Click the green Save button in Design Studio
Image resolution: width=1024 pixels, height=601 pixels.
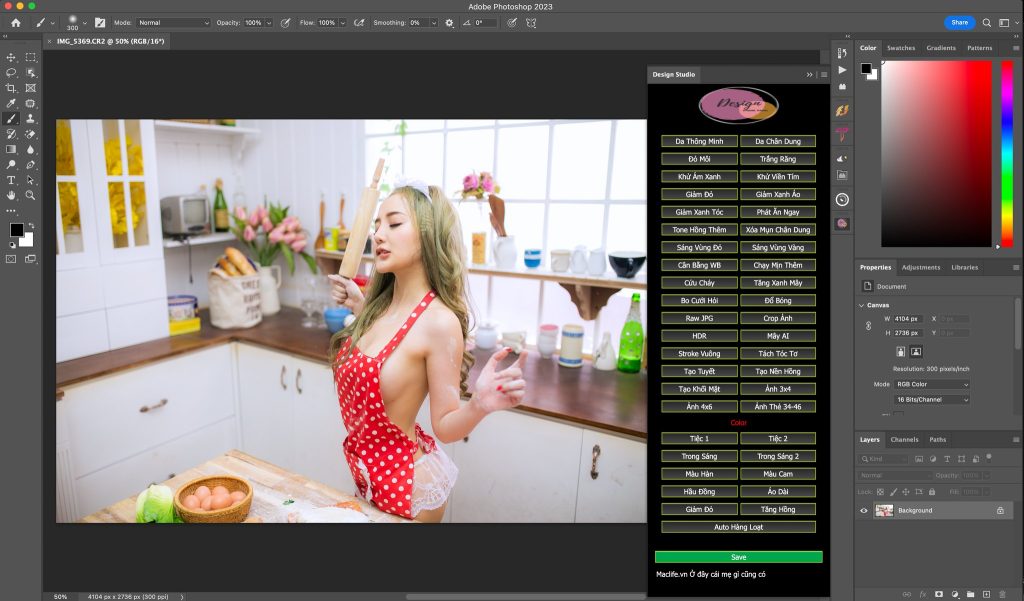tap(738, 556)
